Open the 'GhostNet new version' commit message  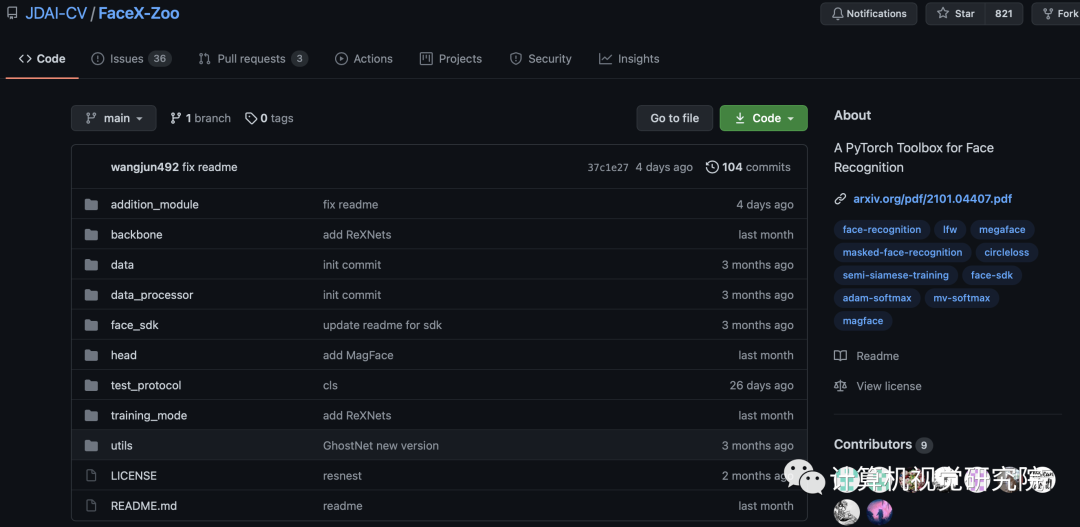[381, 446]
